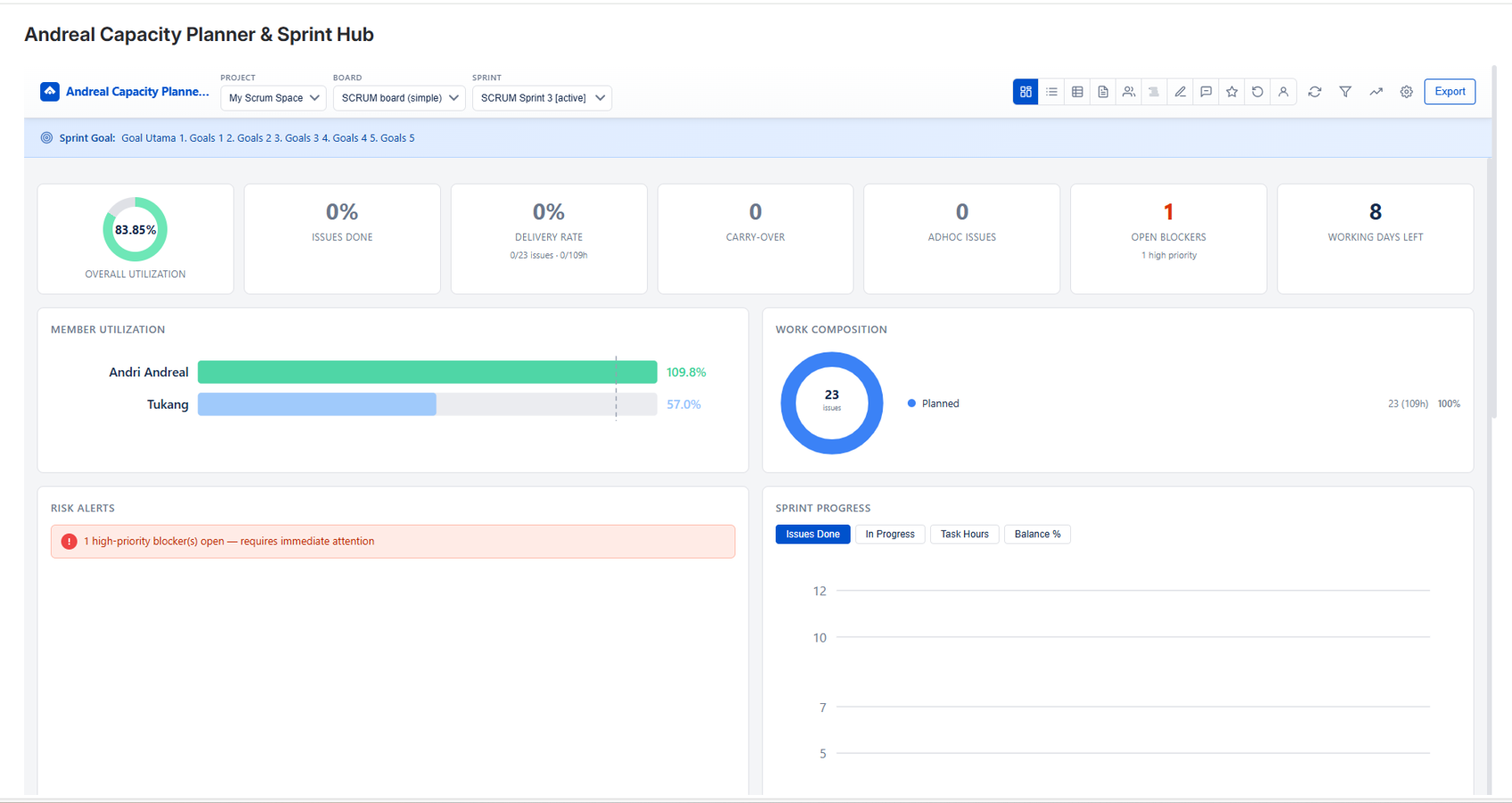This screenshot has width=1512, height=803.
Task: Click the trend line chart icon
Action: [1375, 91]
